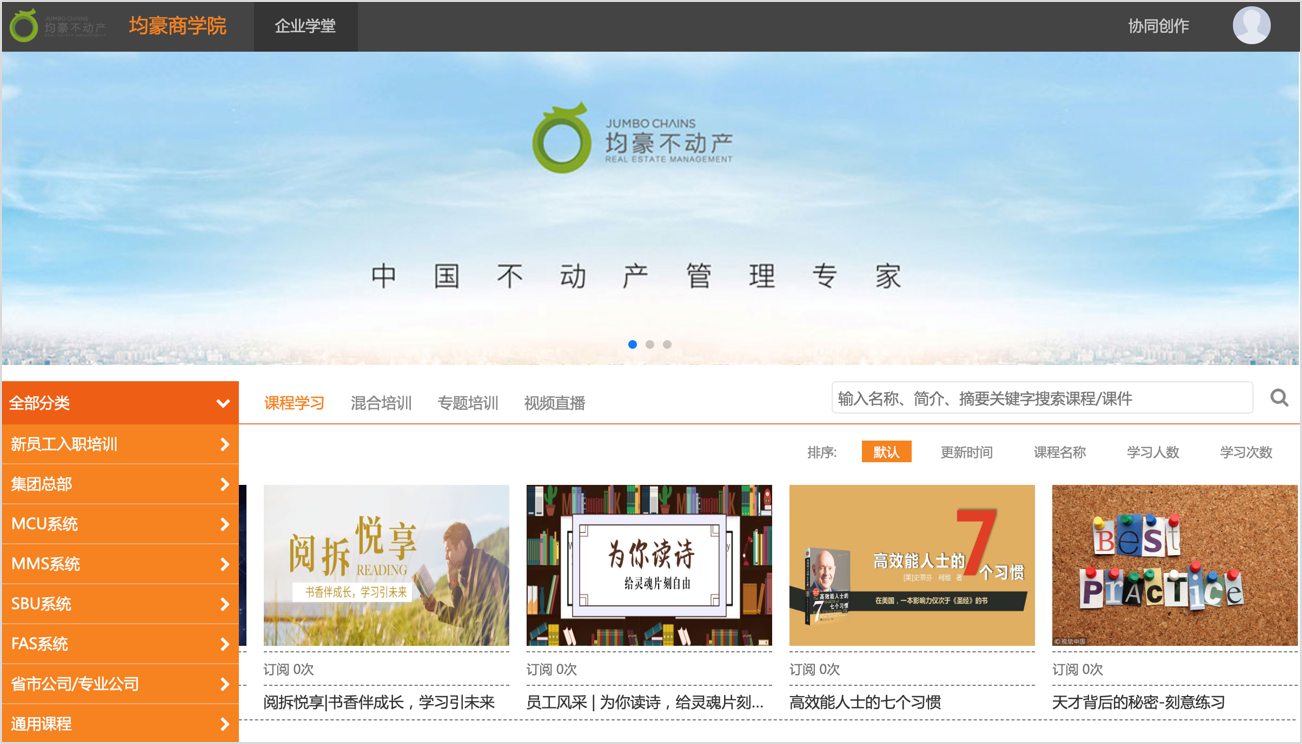Switch to the 混合培训 tab
The width and height of the screenshot is (1302, 744).
pyautogui.click(x=381, y=403)
